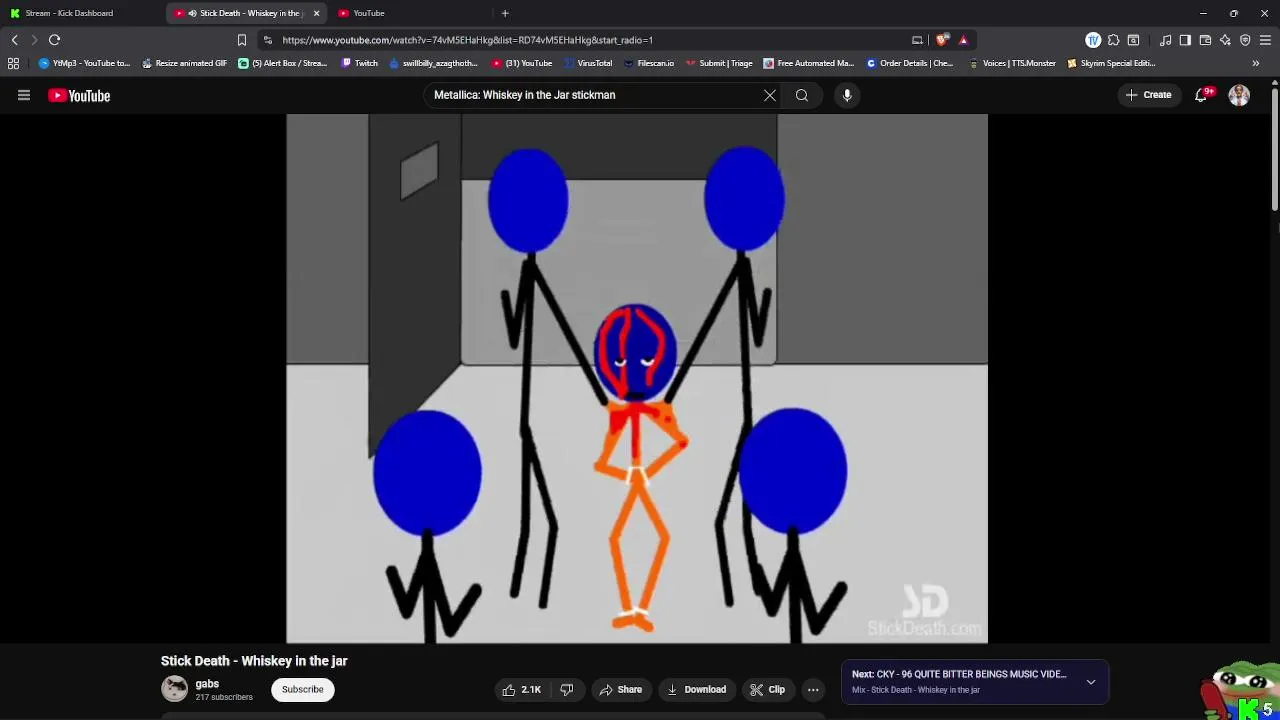The image size is (1280, 720).
Task: Toggle the browser sidebar panel
Action: 1185,40
